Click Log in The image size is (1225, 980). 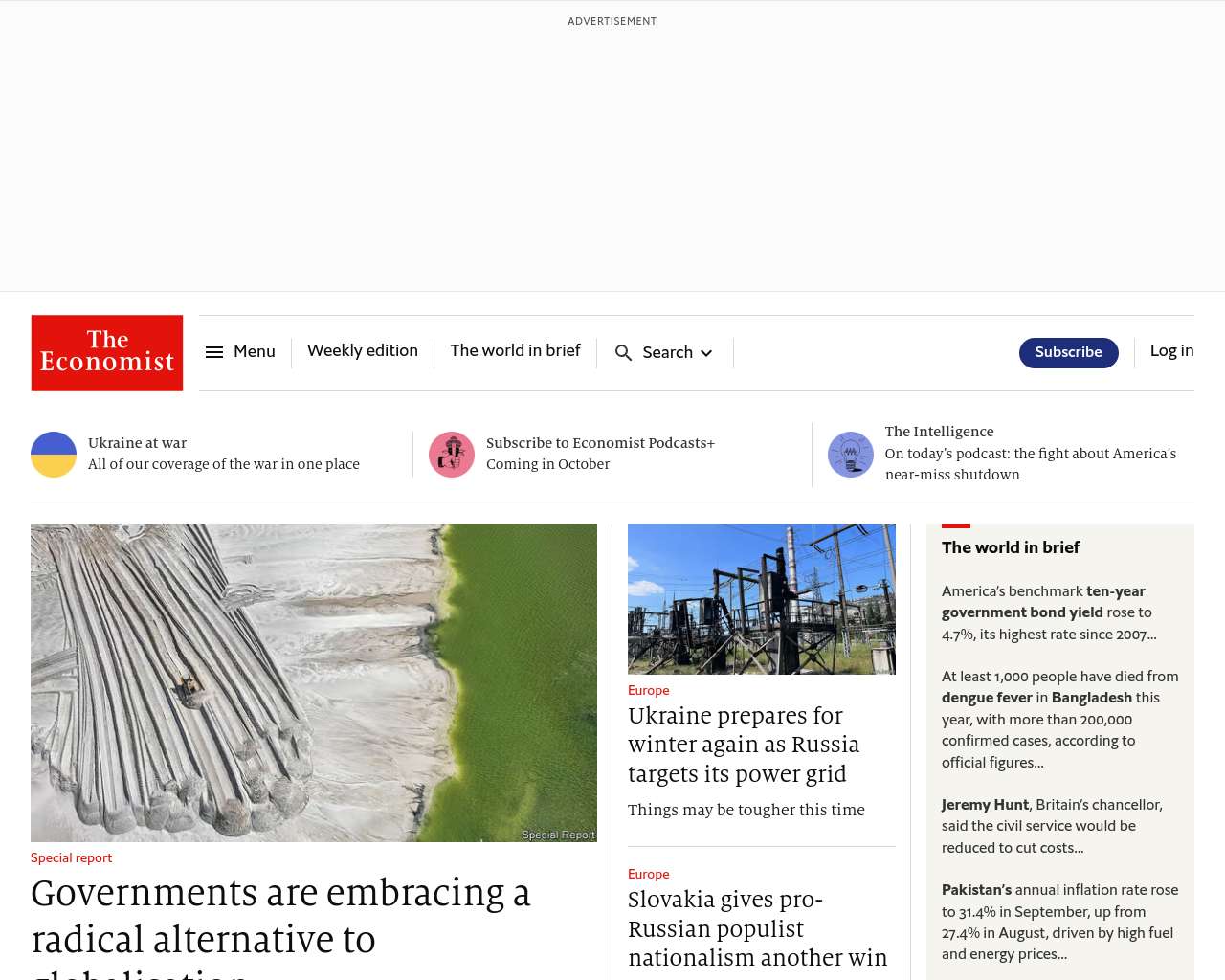1171,351
